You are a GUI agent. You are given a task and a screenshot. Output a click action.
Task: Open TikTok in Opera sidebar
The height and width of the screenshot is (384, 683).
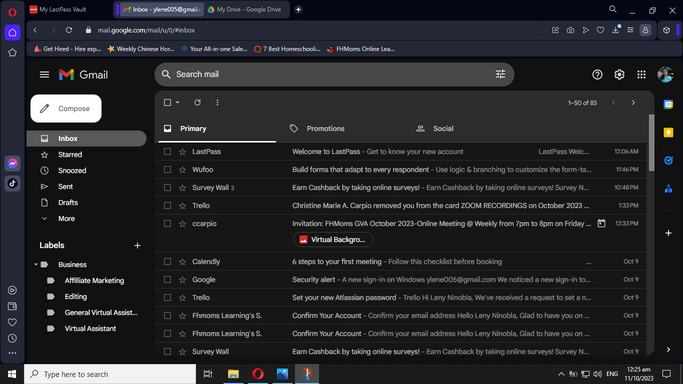coord(12,183)
